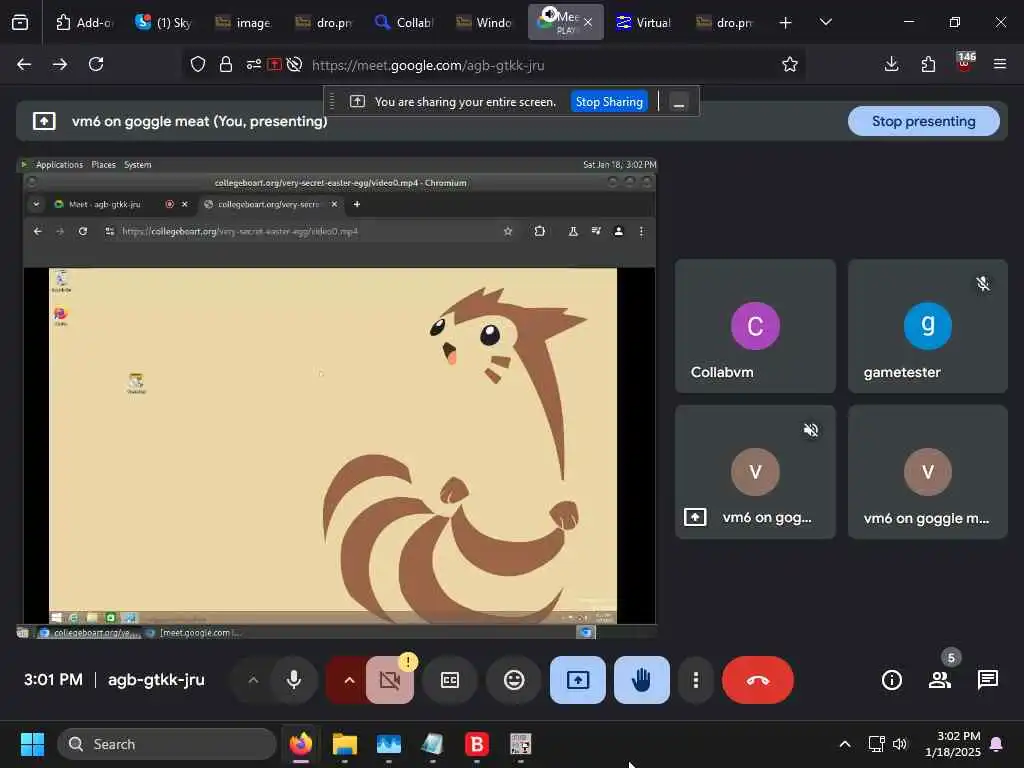Screen dimensions: 1024x768
Task: Switch to the Add-ons tab
Action: tap(84, 22)
